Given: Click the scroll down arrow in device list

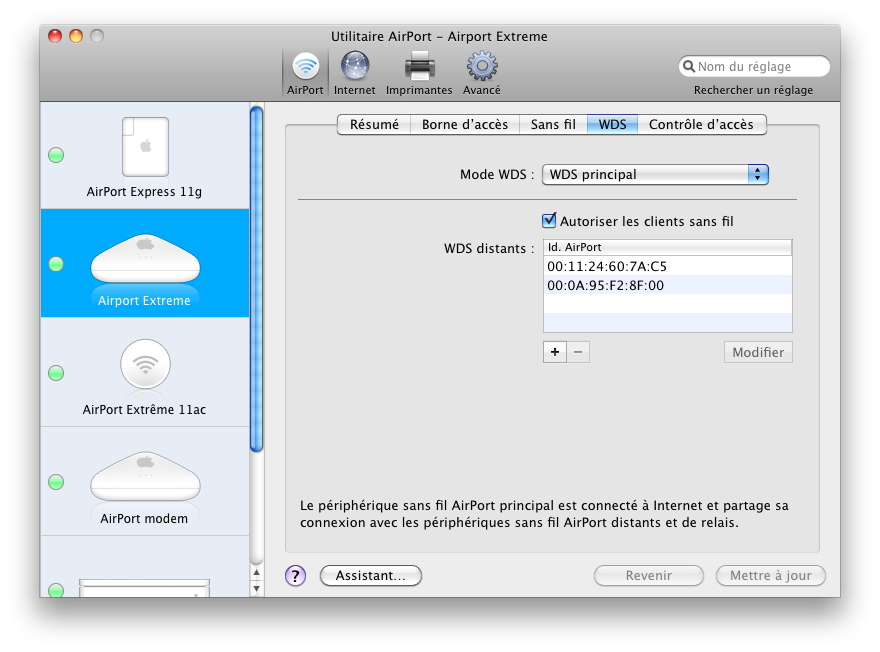Looking at the screenshot, I should click(x=256, y=588).
